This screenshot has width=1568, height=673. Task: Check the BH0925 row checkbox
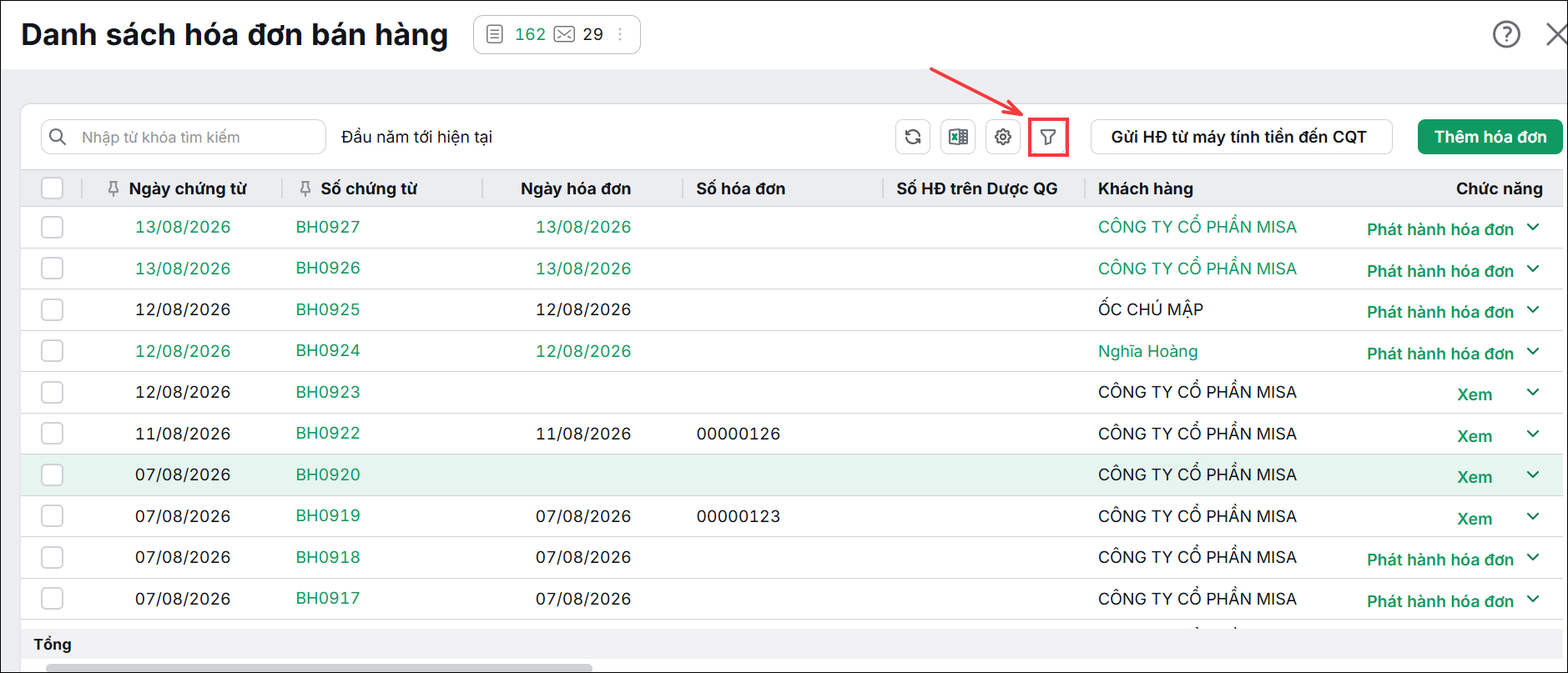click(x=53, y=309)
